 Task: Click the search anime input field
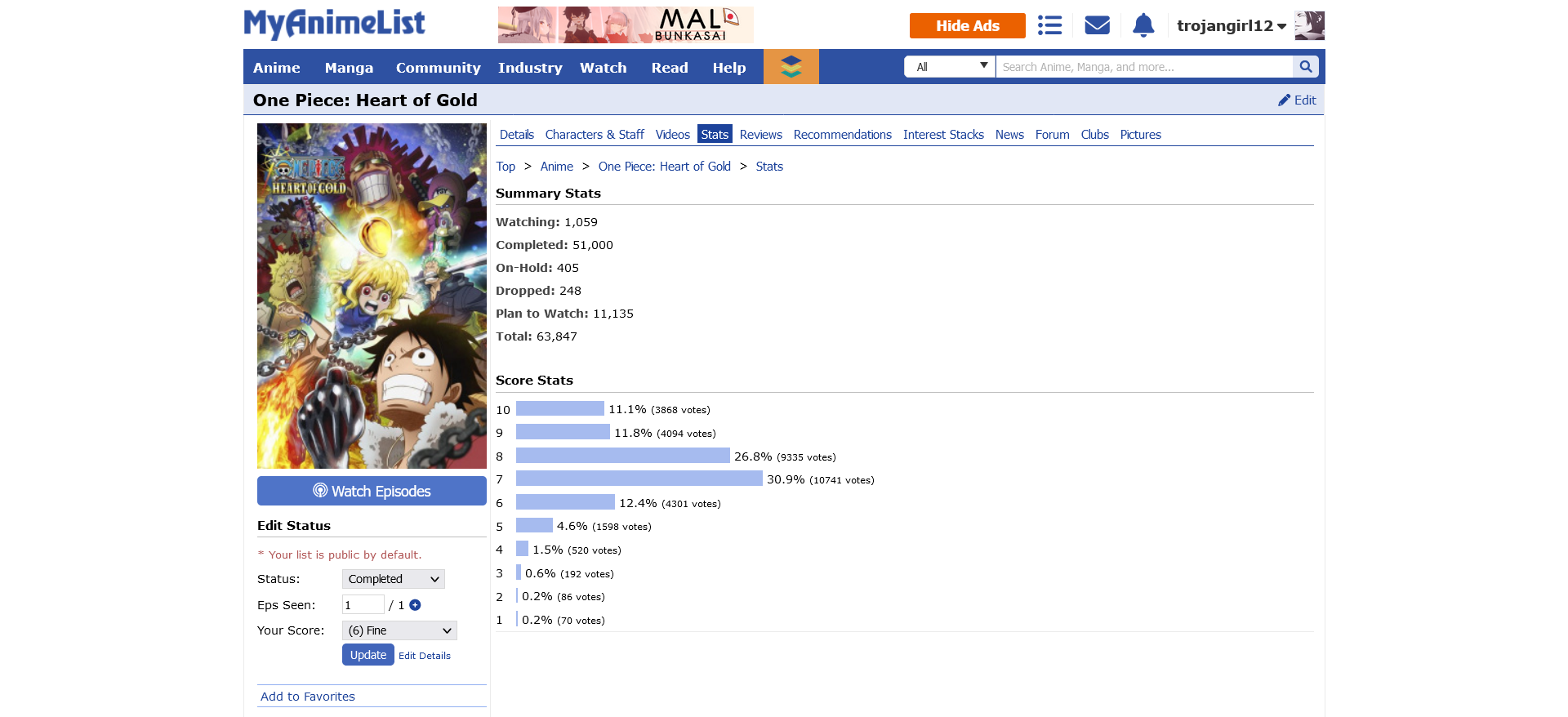1143,67
